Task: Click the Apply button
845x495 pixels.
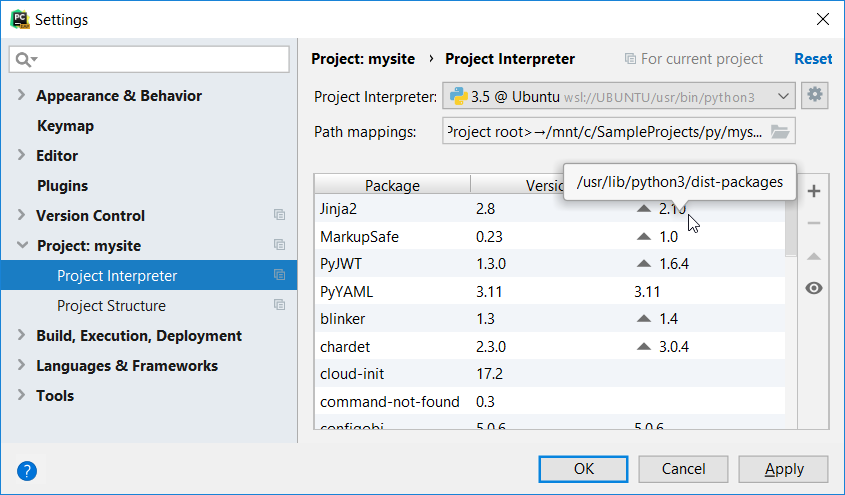Action: tap(784, 469)
